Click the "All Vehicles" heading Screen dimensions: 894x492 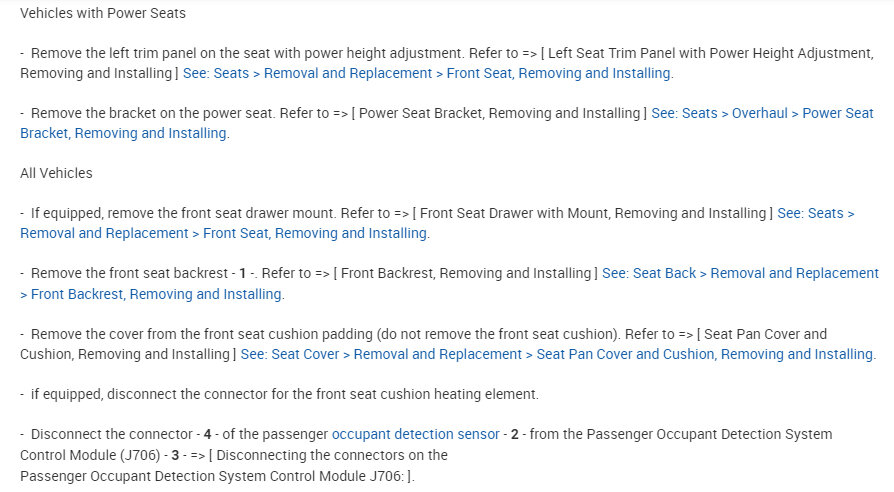pyautogui.click(x=56, y=173)
